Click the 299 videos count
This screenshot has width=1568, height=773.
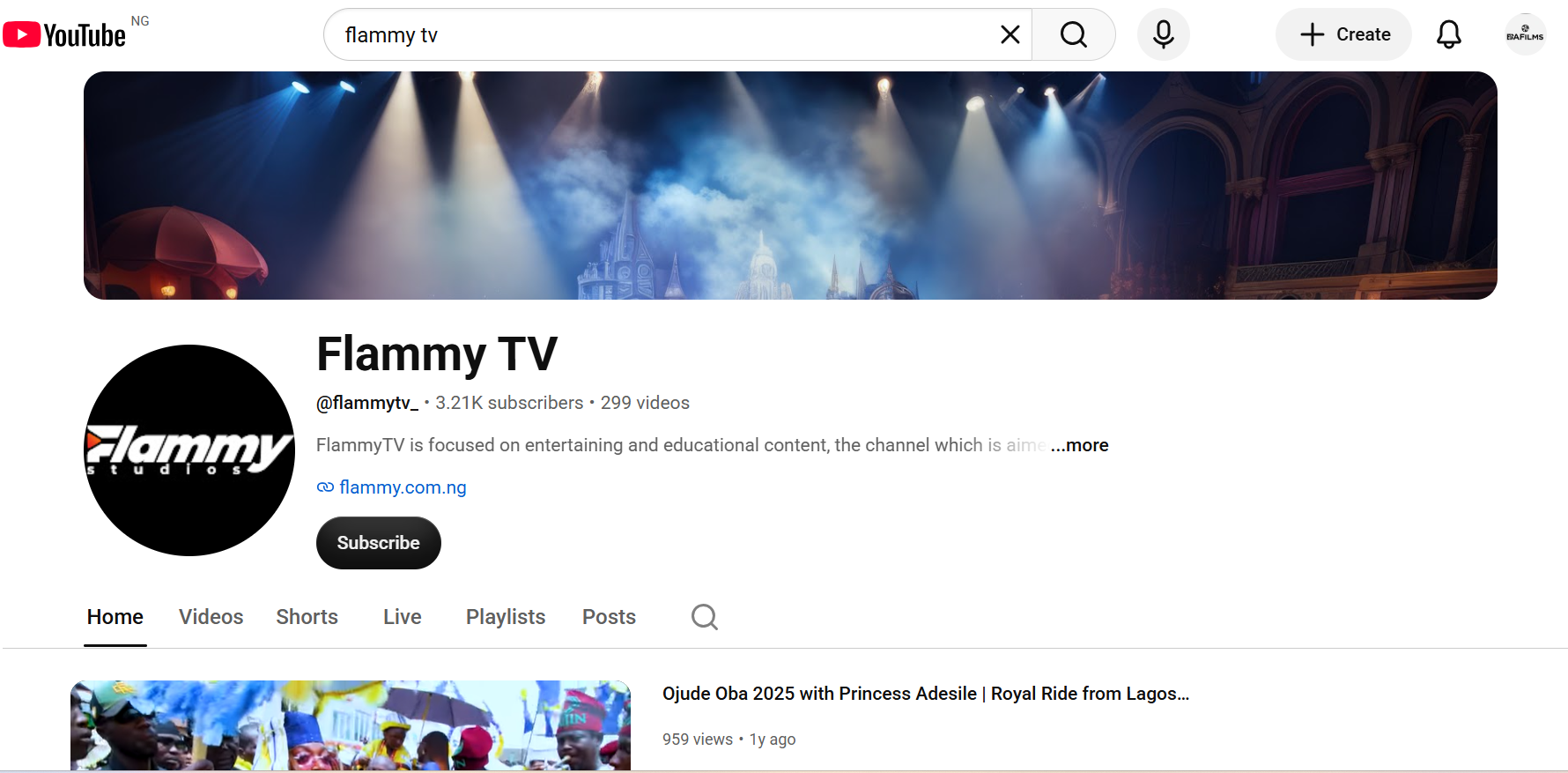point(645,403)
